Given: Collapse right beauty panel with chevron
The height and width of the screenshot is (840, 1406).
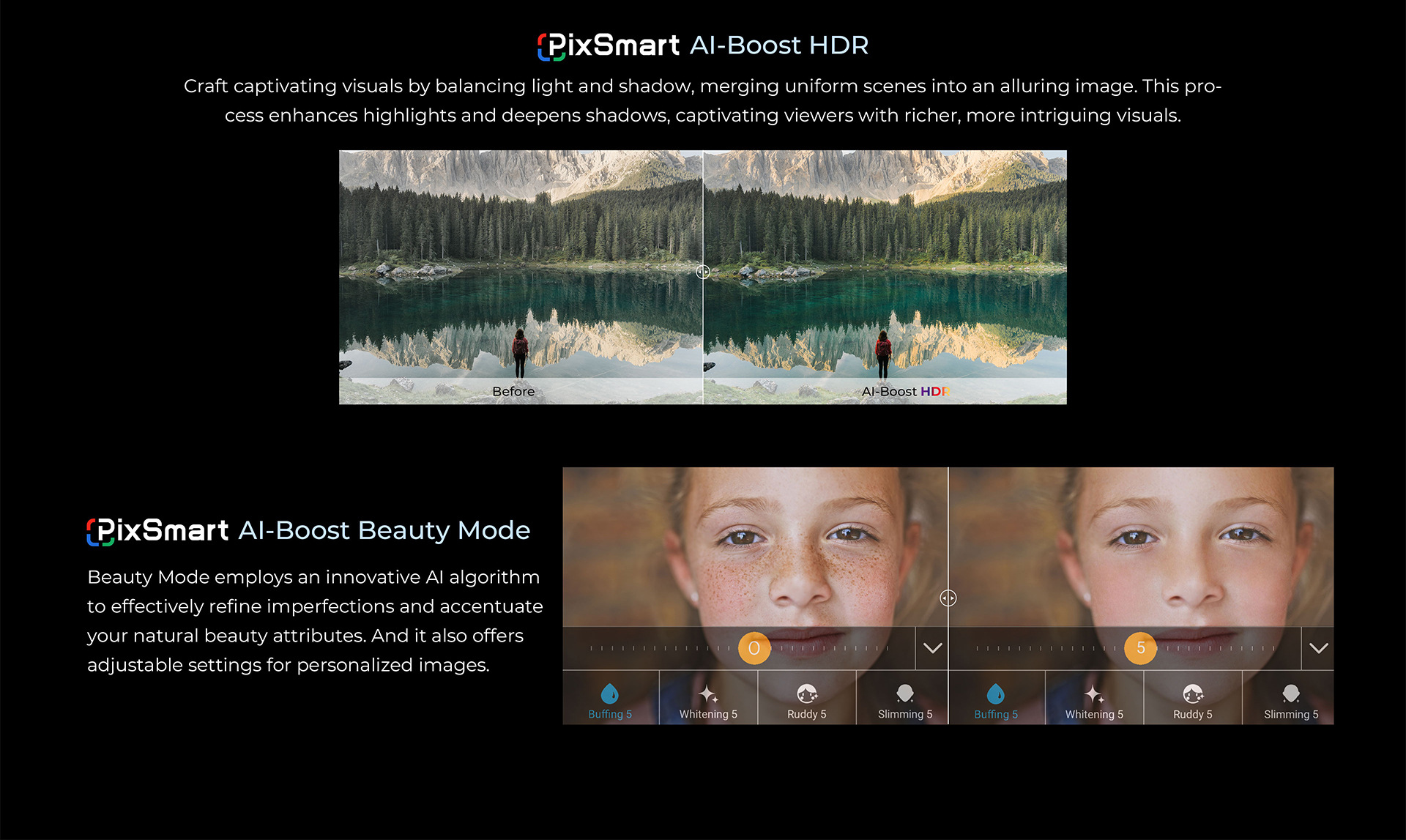Looking at the screenshot, I should point(1318,648).
